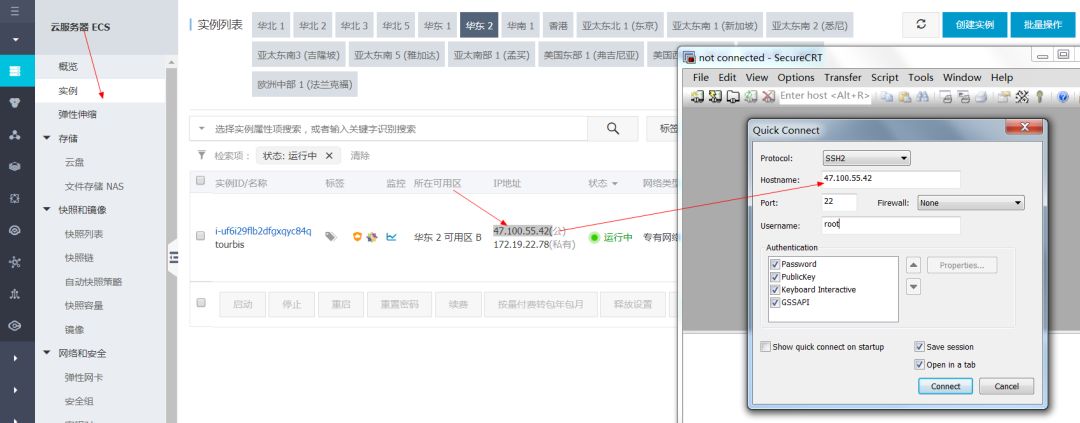Move authentication method up with arrow
The image size is (1080, 423).
pos(913,265)
